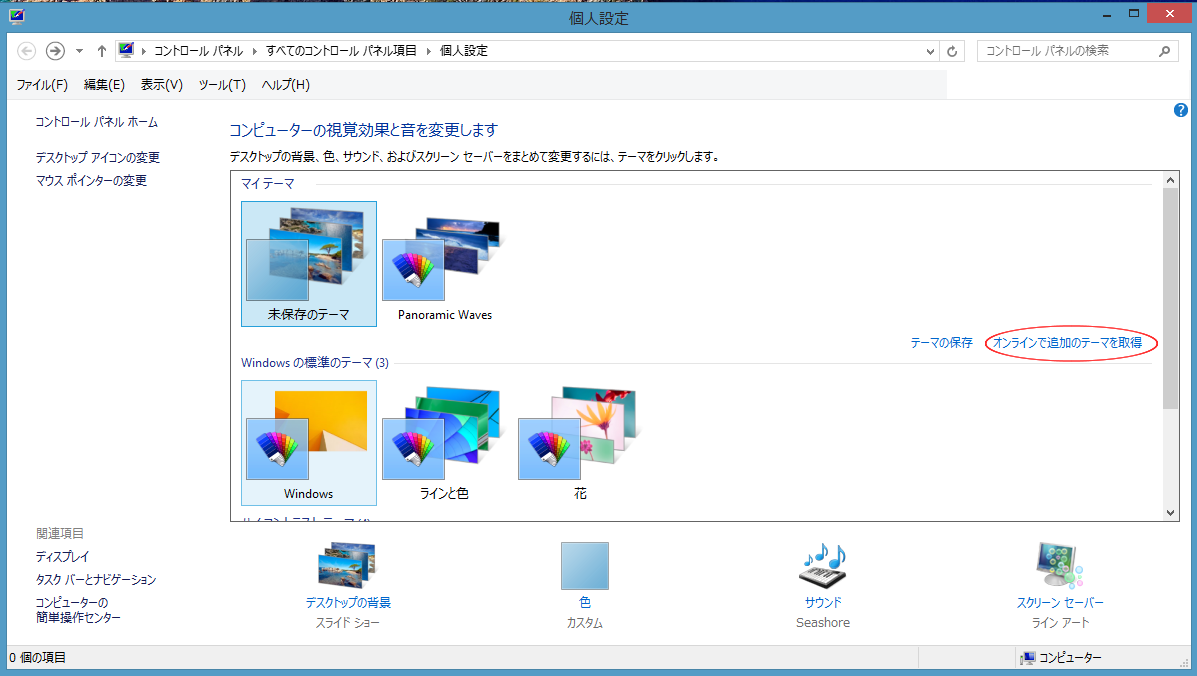1197x676 pixels.
Task: Click すべてのコントロール パネル項目 in the breadcrumb
Action: 341,51
